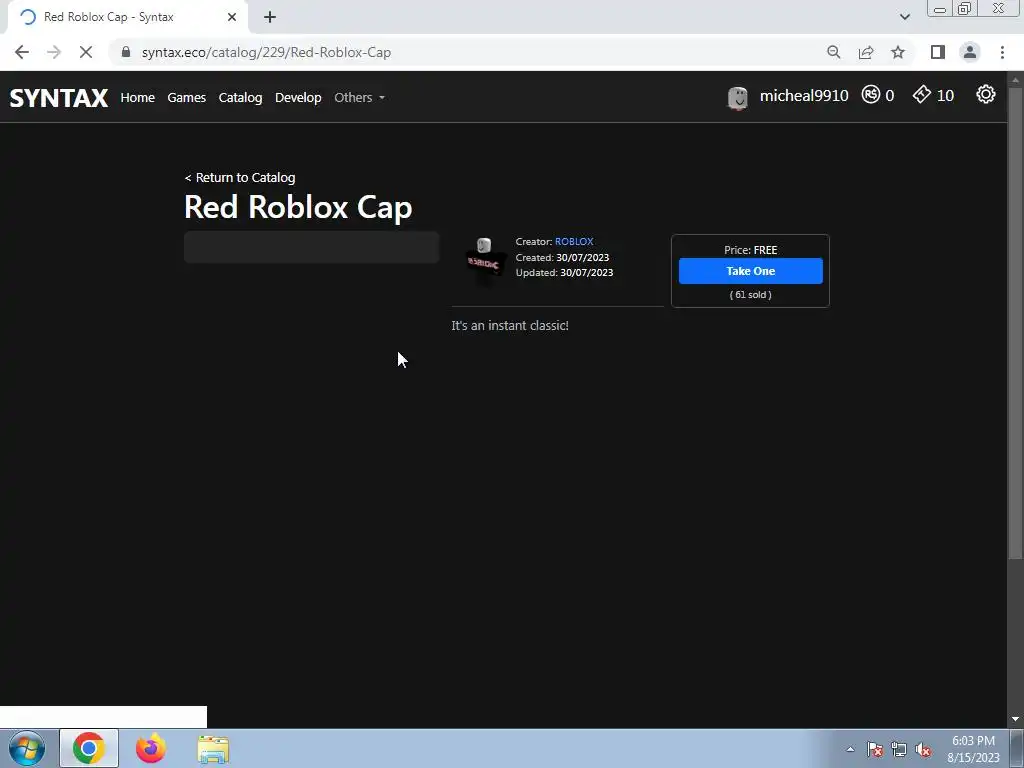Screen dimensions: 1024x768
Task: Click the Chrome taskbar icon
Action: click(89, 748)
